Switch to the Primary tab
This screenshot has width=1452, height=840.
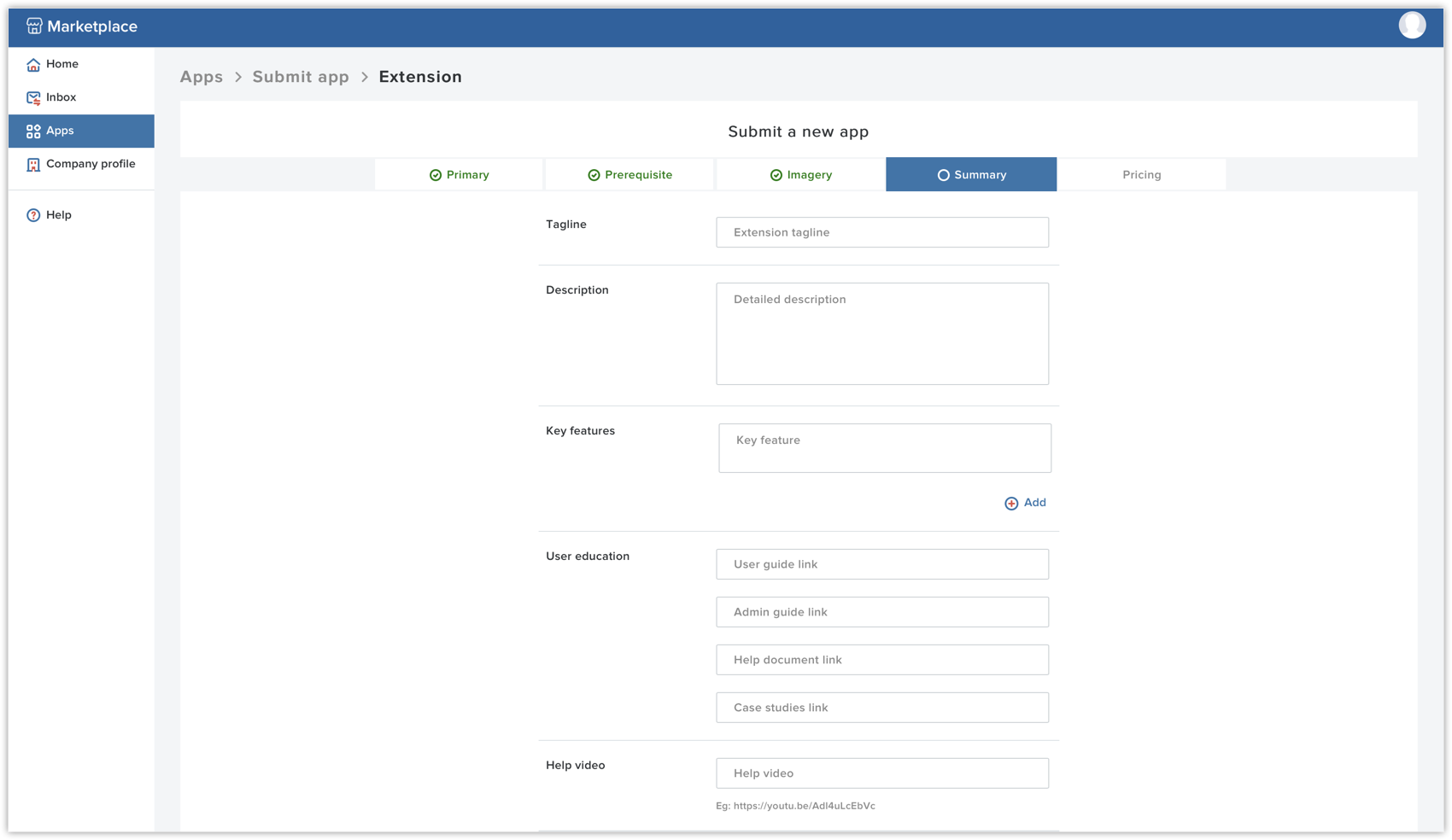459,174
